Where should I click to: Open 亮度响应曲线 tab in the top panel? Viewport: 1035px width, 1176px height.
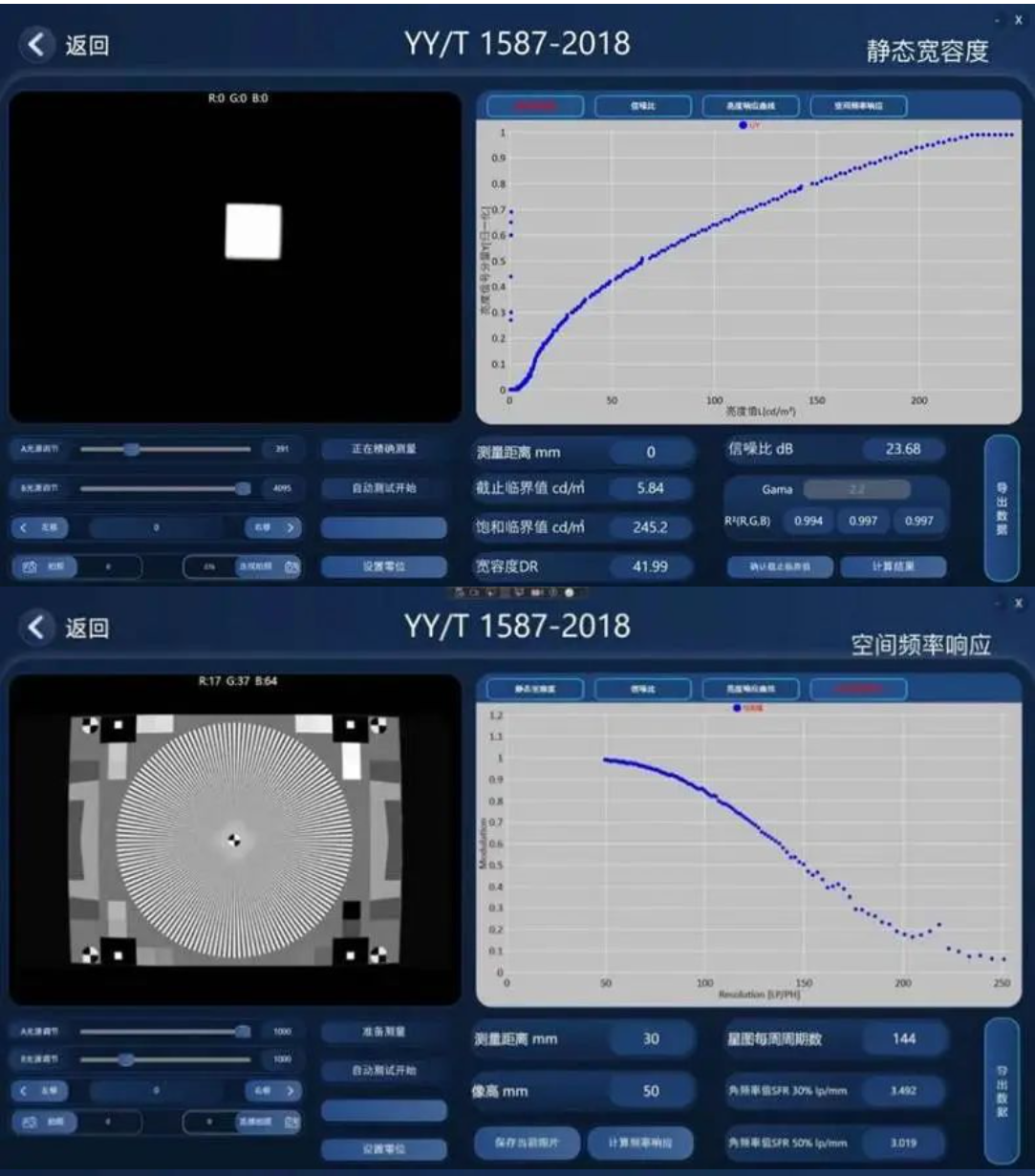point(749,106)
